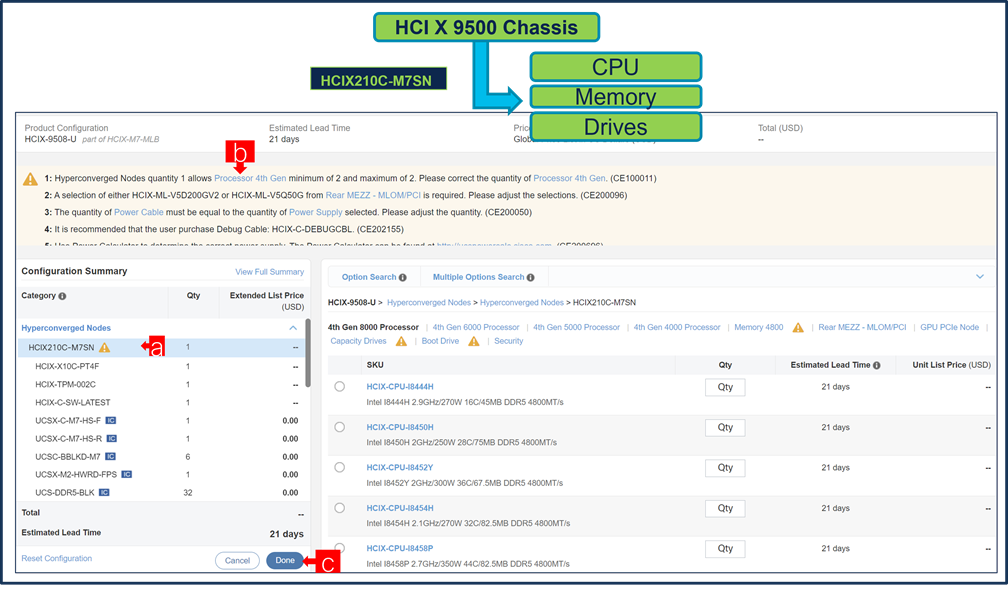The height and width of the screenshot is (592, 1008).
Task: Click the info icon beside Category header
Action: pos(62,296)
